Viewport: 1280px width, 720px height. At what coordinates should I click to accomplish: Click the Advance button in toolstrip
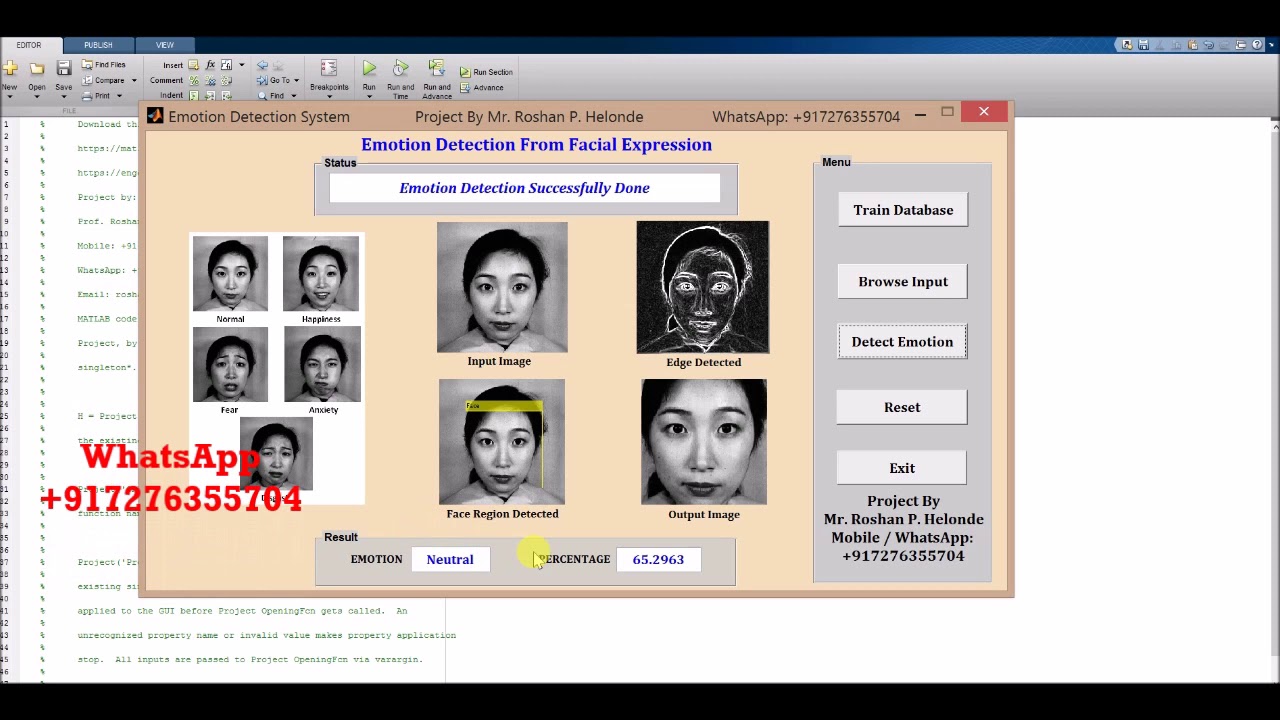pyautogui.click(x=481, y=87)
